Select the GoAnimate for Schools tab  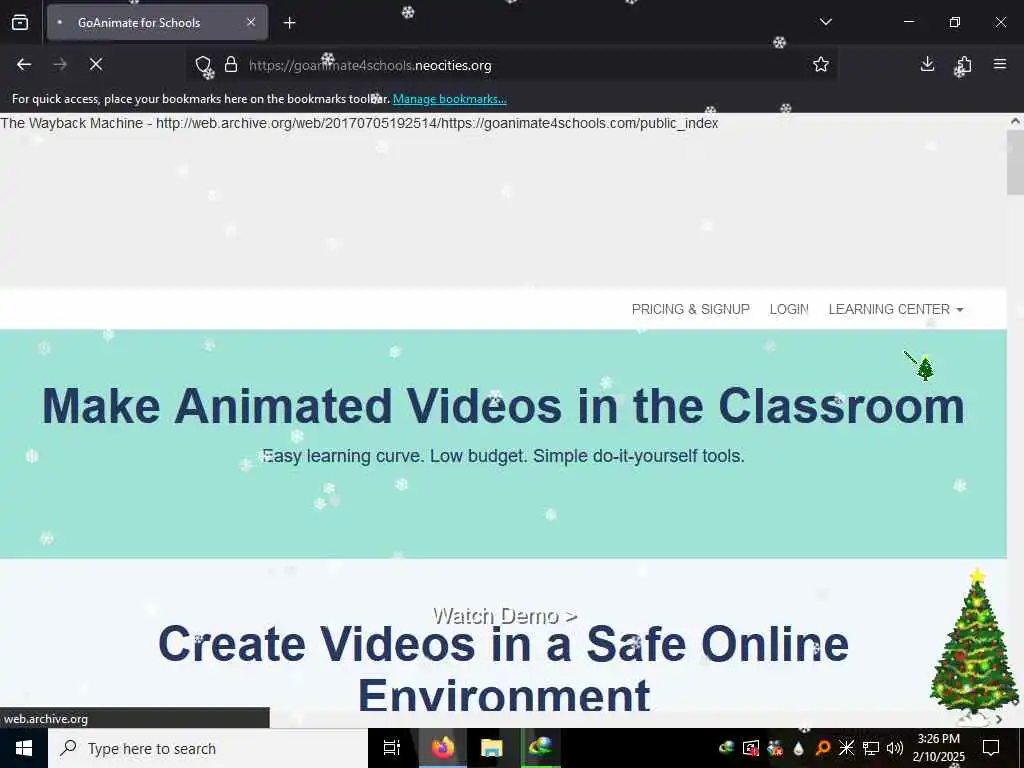[157, 22]
